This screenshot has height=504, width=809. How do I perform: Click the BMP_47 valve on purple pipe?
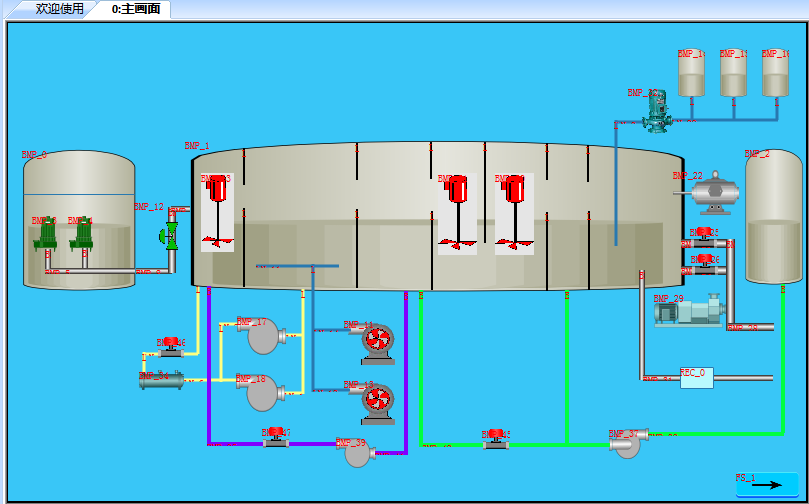tap(277, 439)
